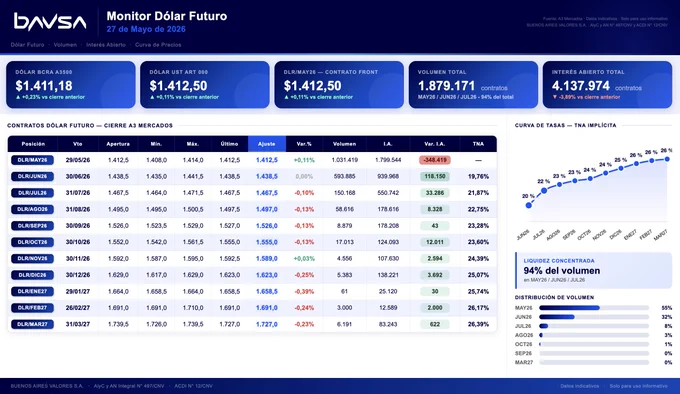
Task: Click the 12.011 Var. I.A. value
Action: [435, 242]
